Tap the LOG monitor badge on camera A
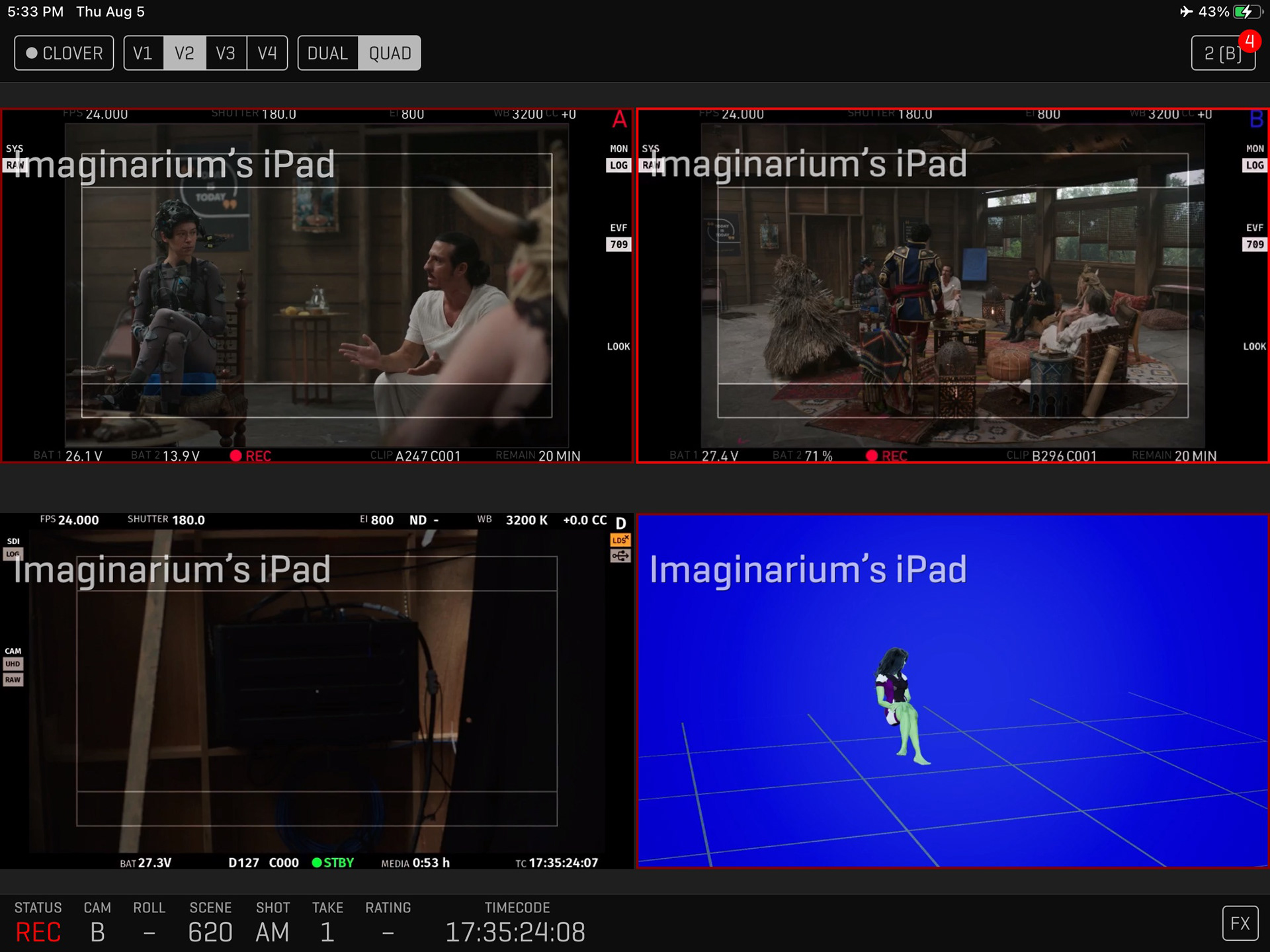Screen dimensions: 1270x952 click(618, 165)
